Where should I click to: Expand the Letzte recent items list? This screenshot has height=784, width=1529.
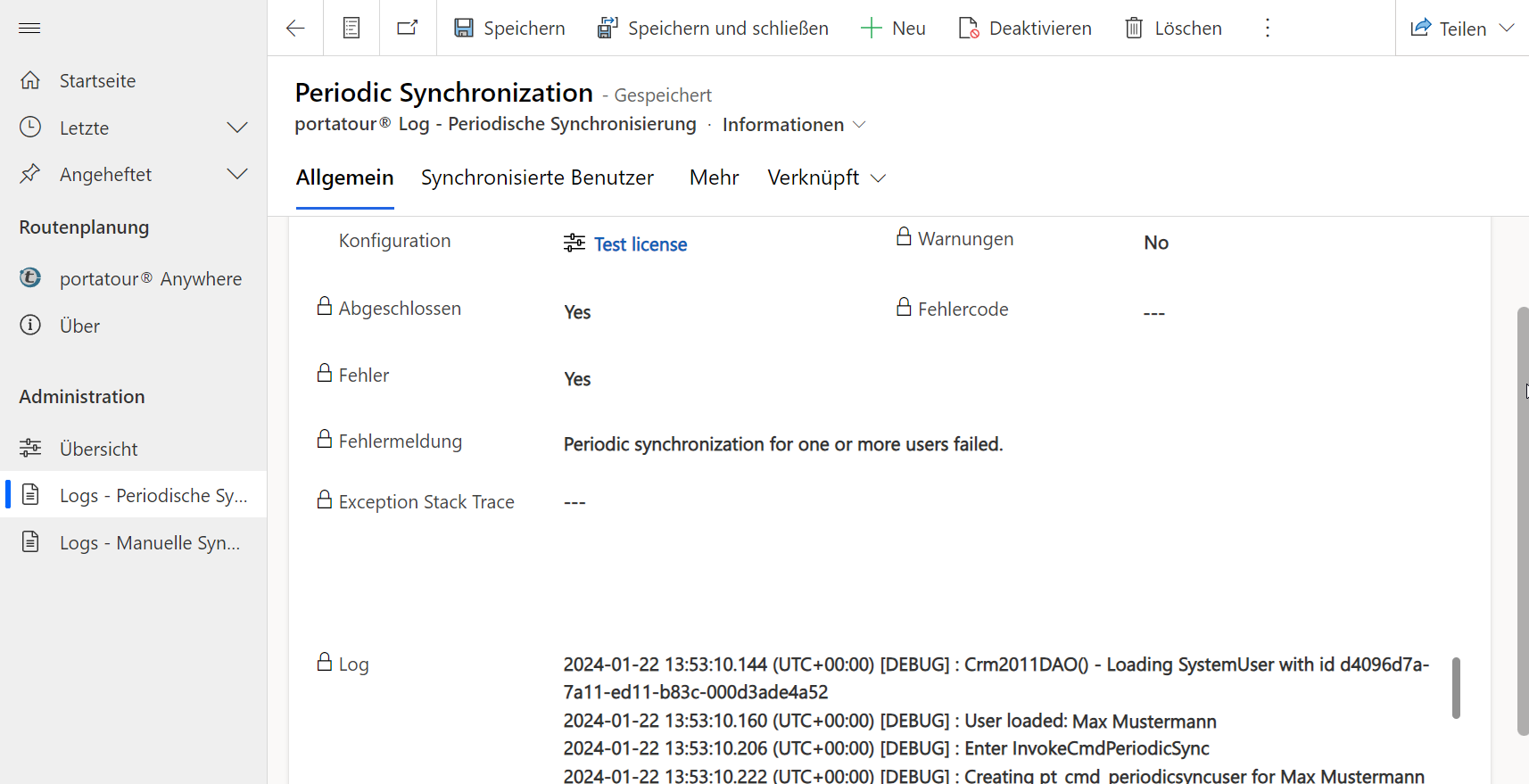click(x=237, y=128)
